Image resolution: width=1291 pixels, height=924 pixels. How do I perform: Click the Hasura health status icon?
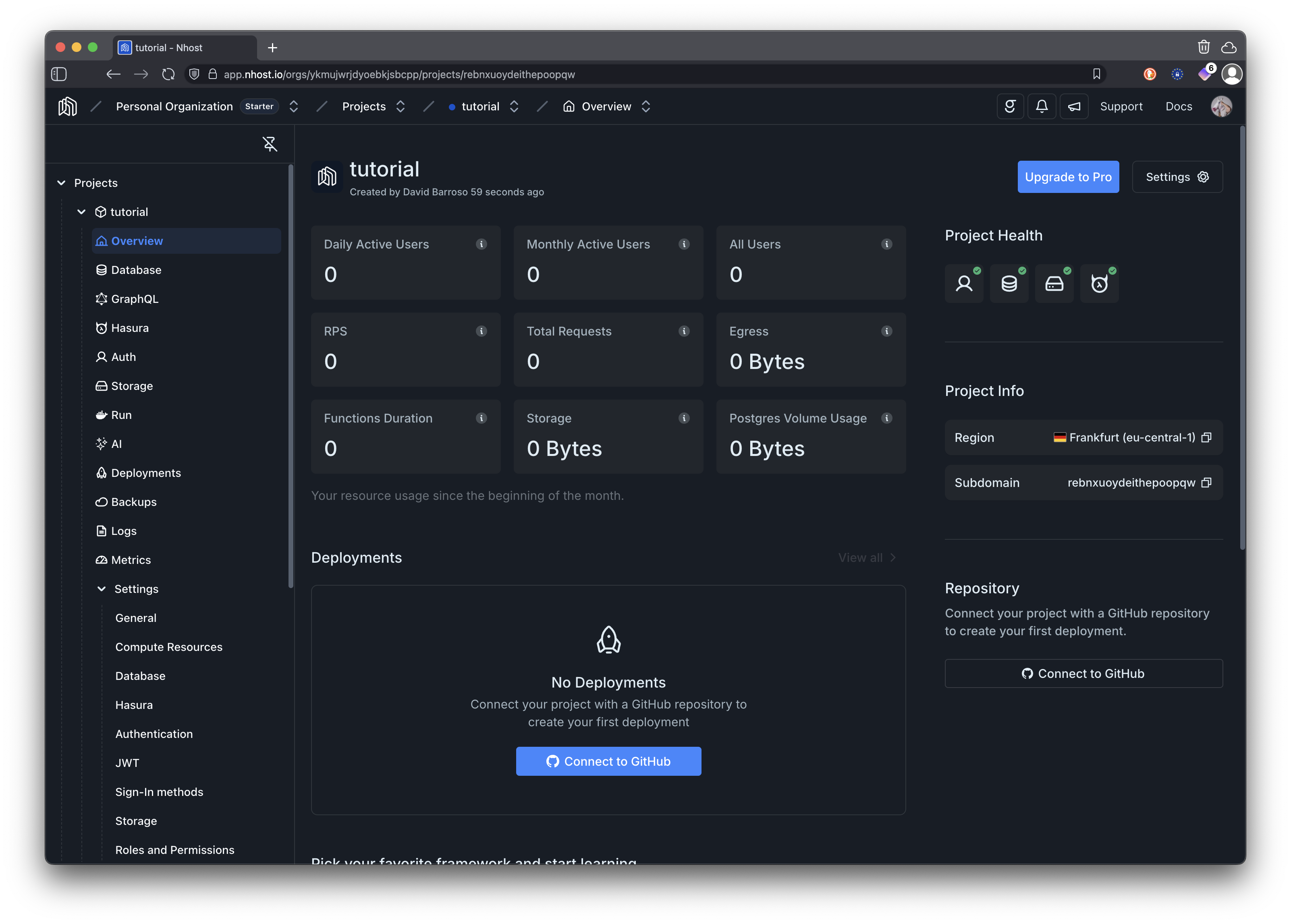pos(1099,283)
